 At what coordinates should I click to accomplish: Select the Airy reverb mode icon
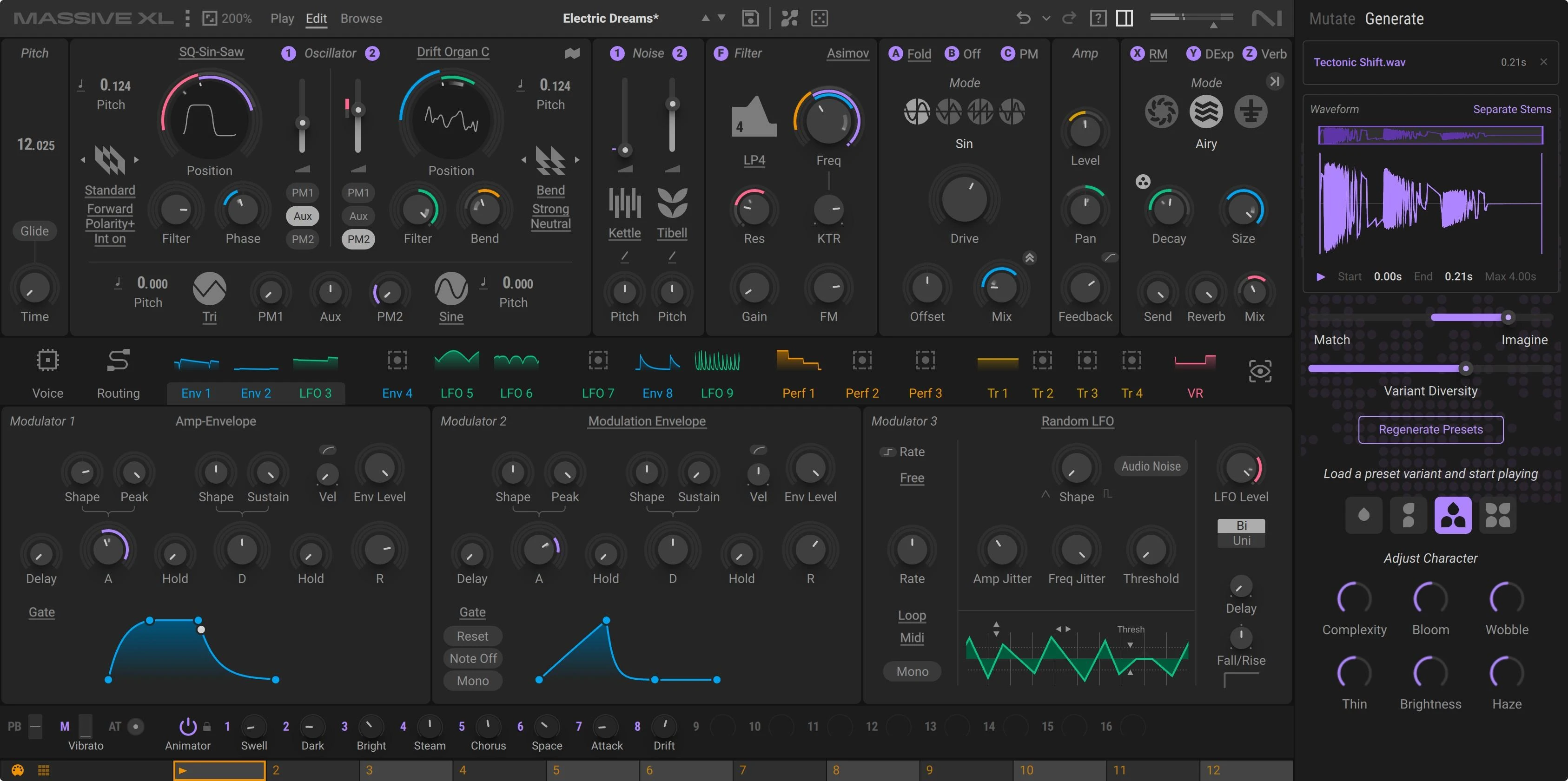pos(1206,112)
